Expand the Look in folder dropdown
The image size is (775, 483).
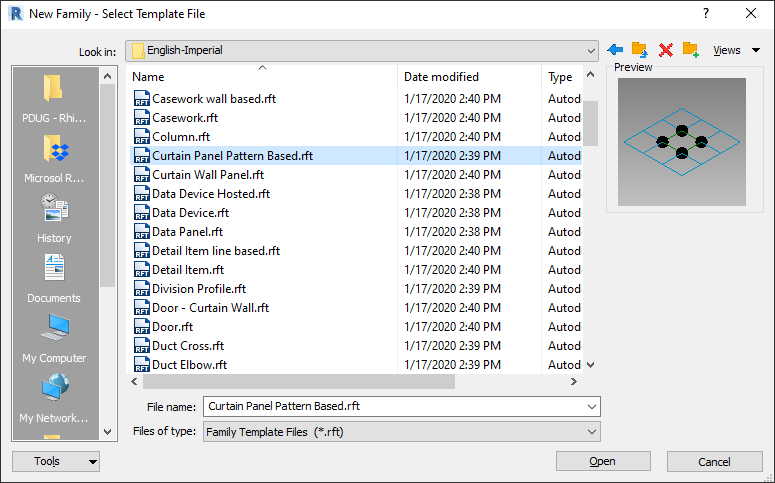[x=591, y=50]
